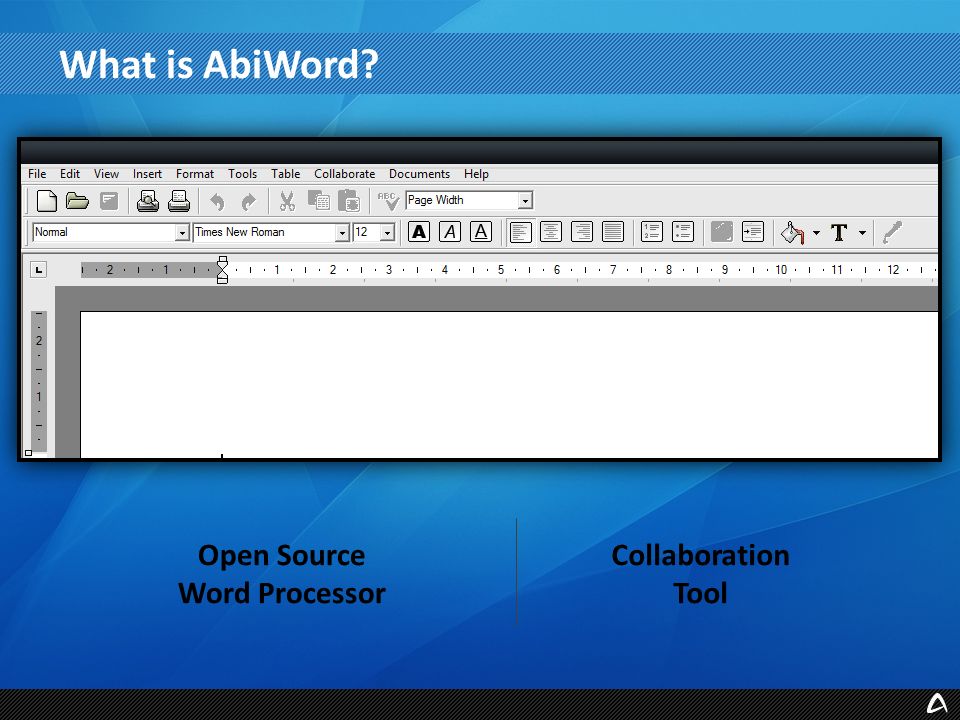
Task: Open the Documents menu
Action: click(419, 174)
